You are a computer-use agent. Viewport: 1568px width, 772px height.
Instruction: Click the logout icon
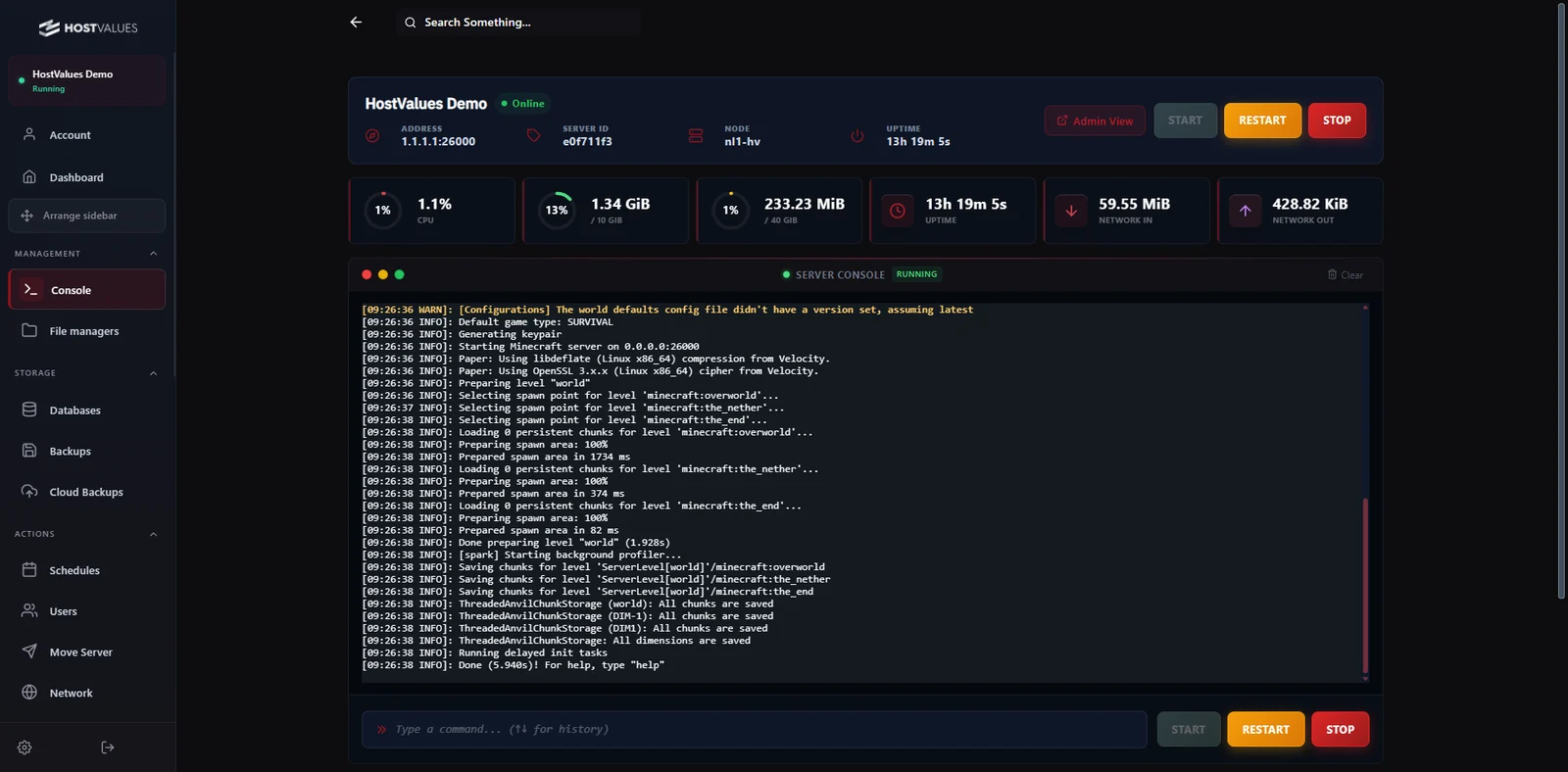point(108,748)
